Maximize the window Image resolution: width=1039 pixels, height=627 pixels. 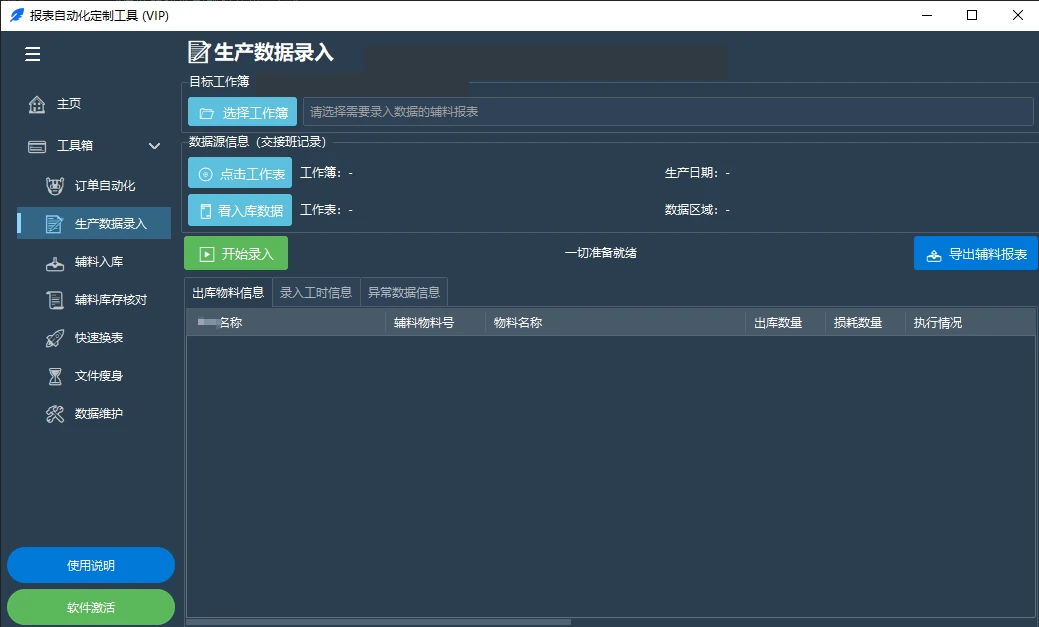click(x=972, y=15)
